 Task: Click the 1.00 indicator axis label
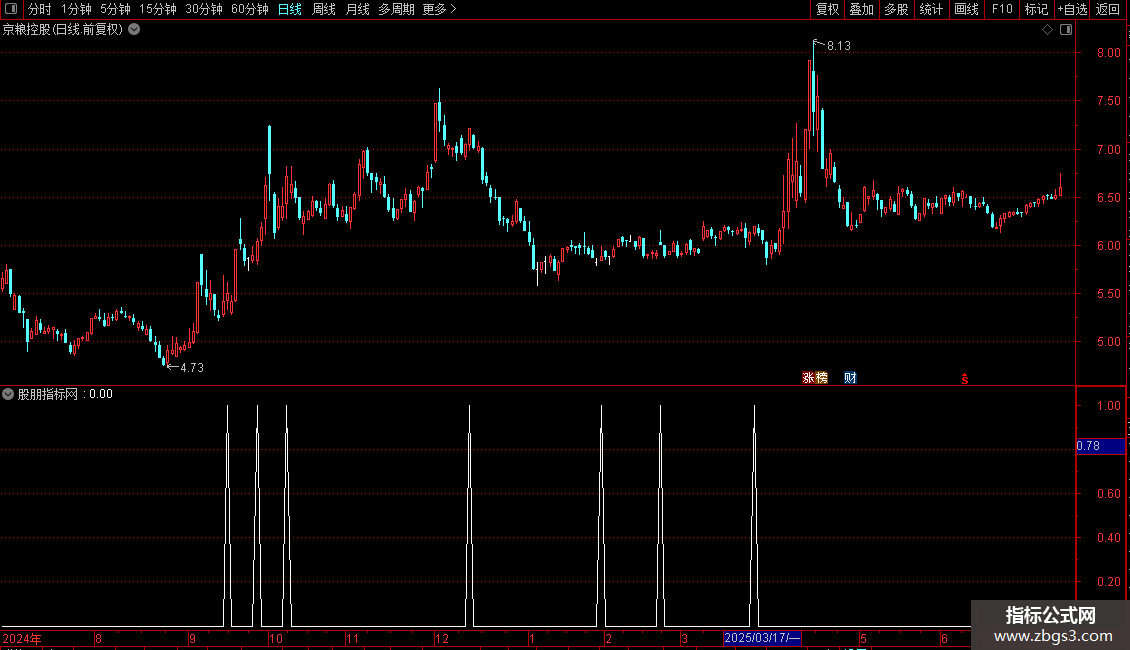click(x=1108, y=406)
